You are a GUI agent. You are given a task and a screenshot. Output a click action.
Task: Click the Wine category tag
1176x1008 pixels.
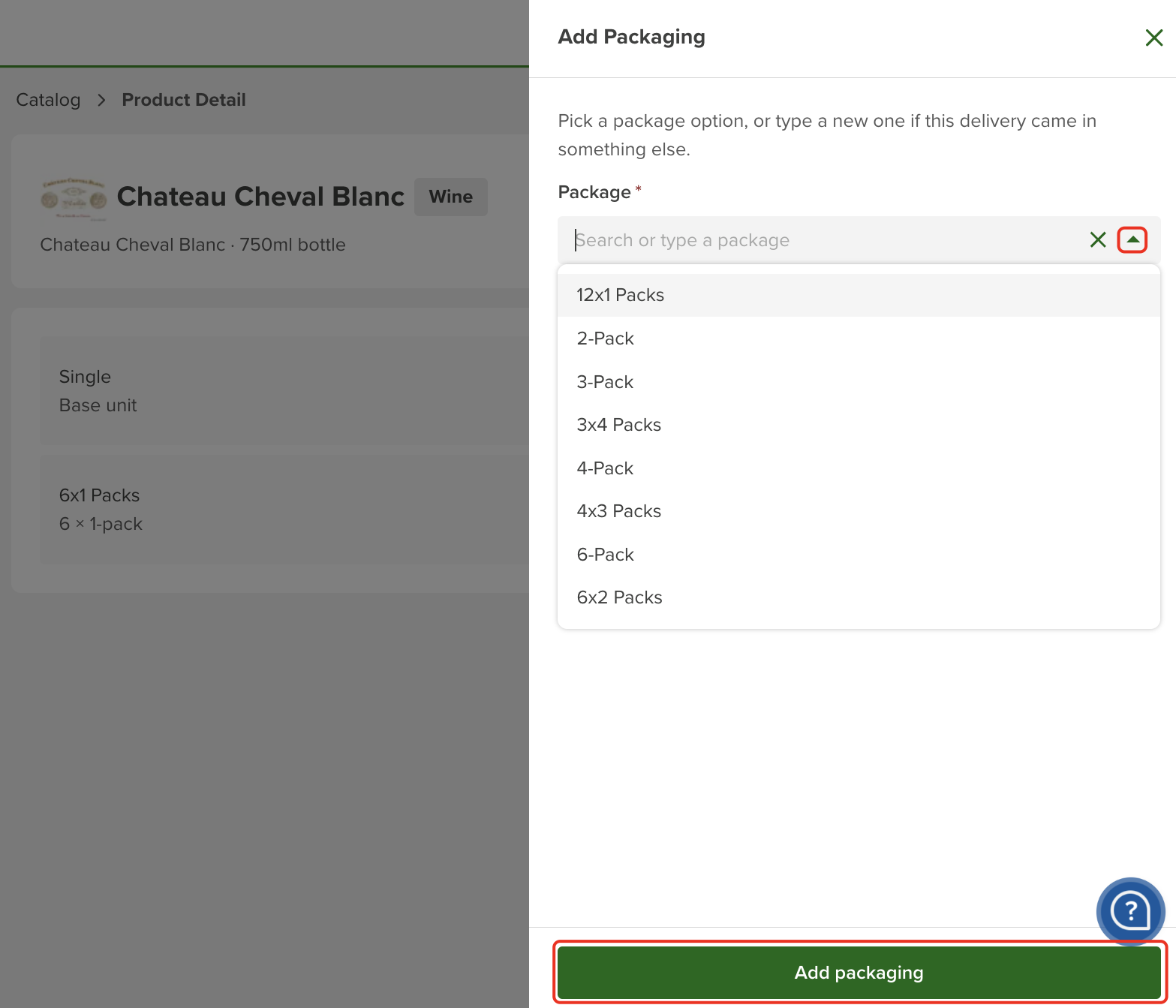tap(451, 197)
